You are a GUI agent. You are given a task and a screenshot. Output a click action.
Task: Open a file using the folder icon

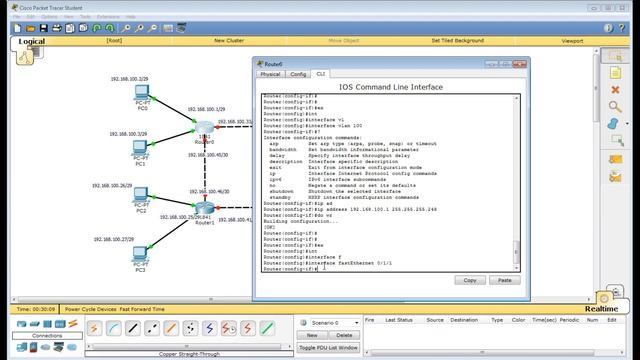tap(30, 28)
